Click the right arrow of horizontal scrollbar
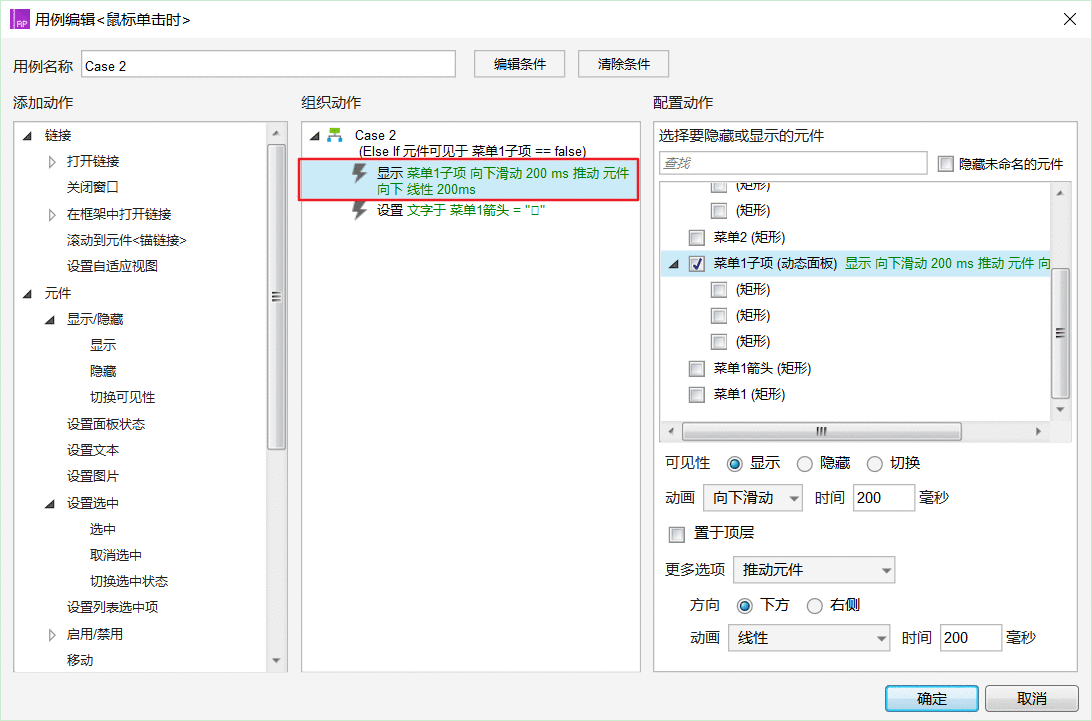The image size is (1092, 721). (x=1039, y=432)
